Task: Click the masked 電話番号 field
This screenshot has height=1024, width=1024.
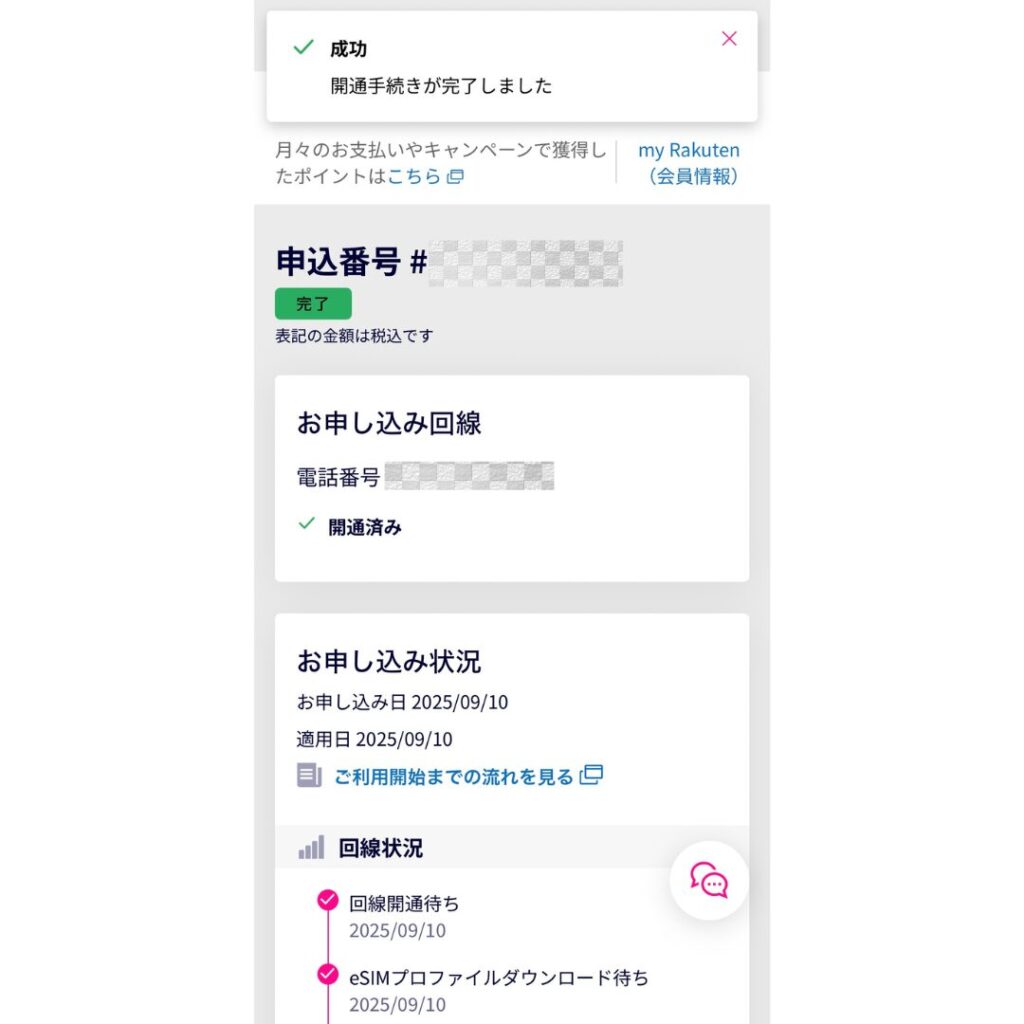Action: coord(469,477)
